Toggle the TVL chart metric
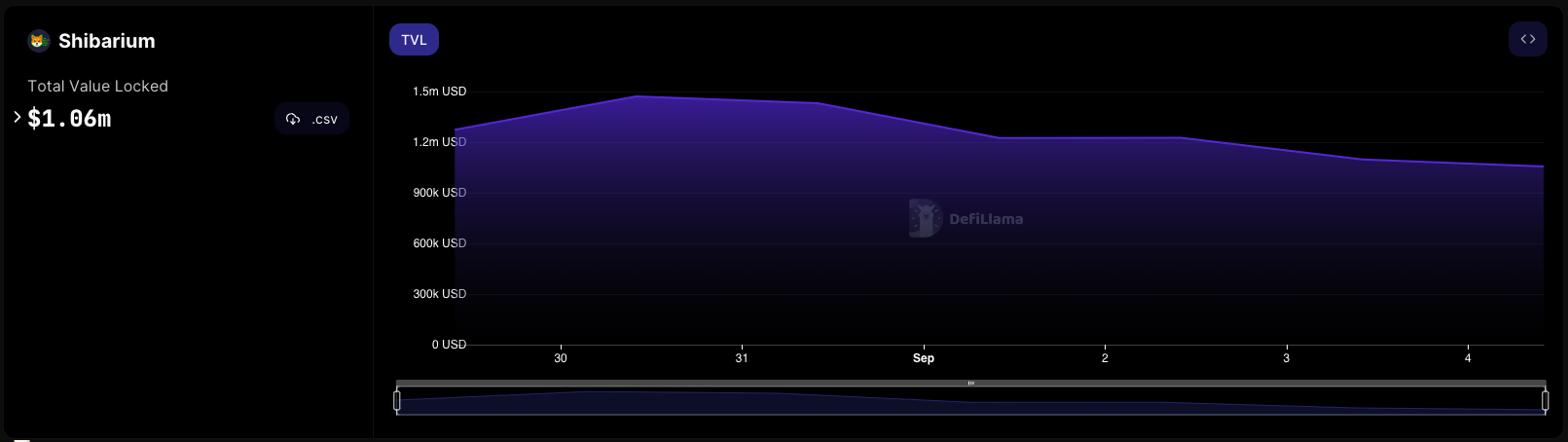This screenshot has width=1568, height=442. [x=414, y=40]
